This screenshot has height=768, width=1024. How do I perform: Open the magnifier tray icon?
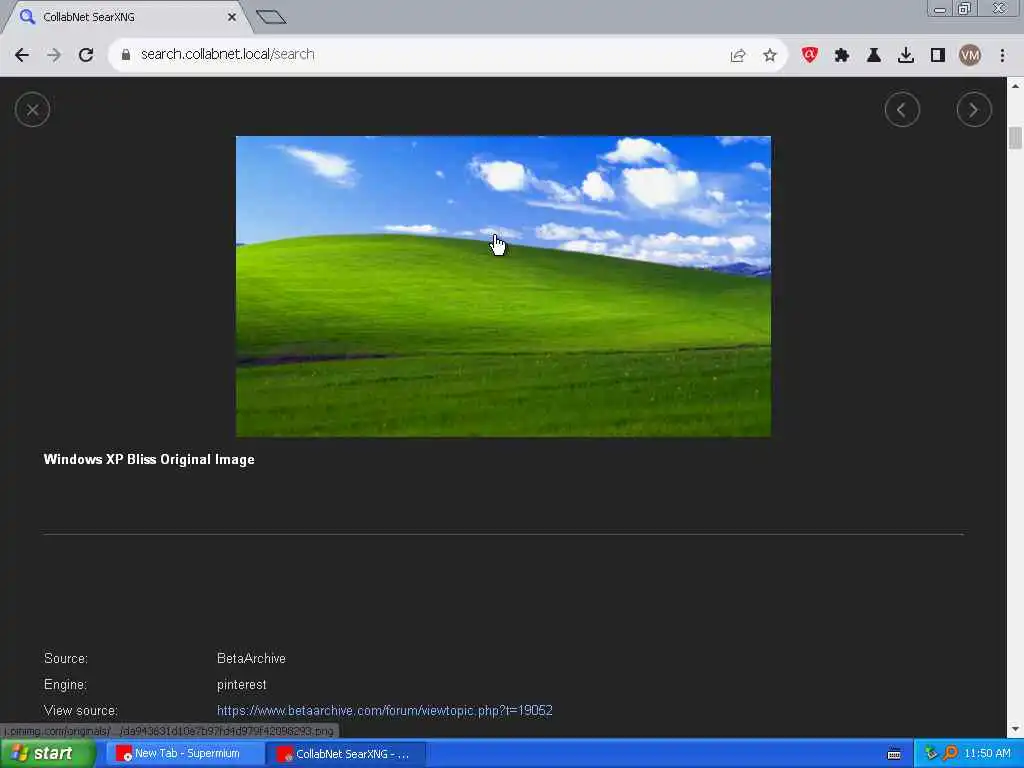click(x=950, y=754)
